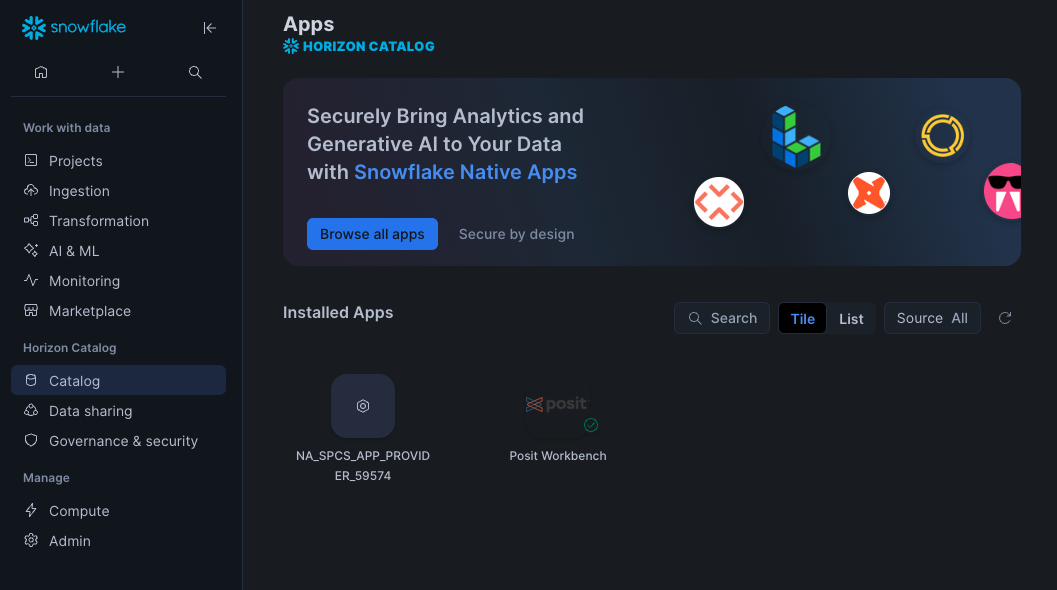The image size is (1057, 590).
Task: Open Governance & security section
Action: (x=118, y=440)
